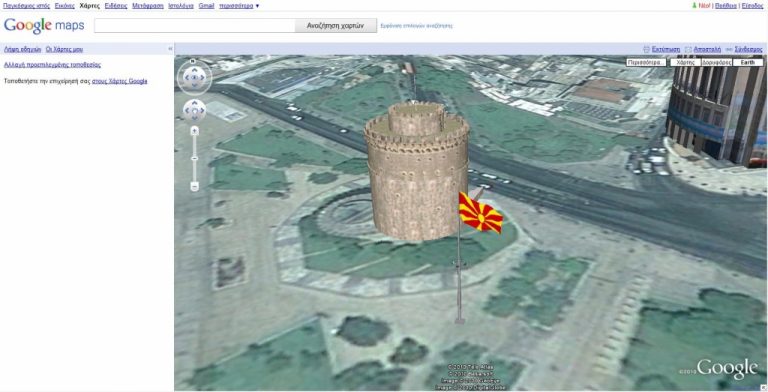This screenshot has width=768, height=392.
Task: Open the Περισσότερα map layers dropdown
Action: coord(647,63)
